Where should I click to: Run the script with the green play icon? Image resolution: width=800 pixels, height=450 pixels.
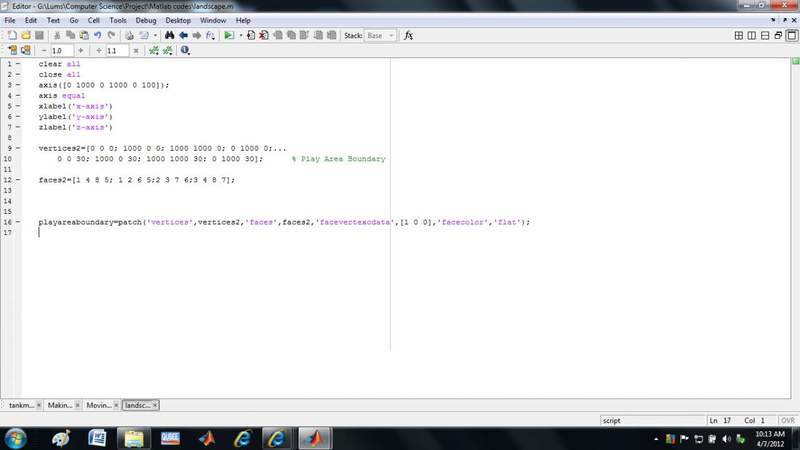click(229, 35)
